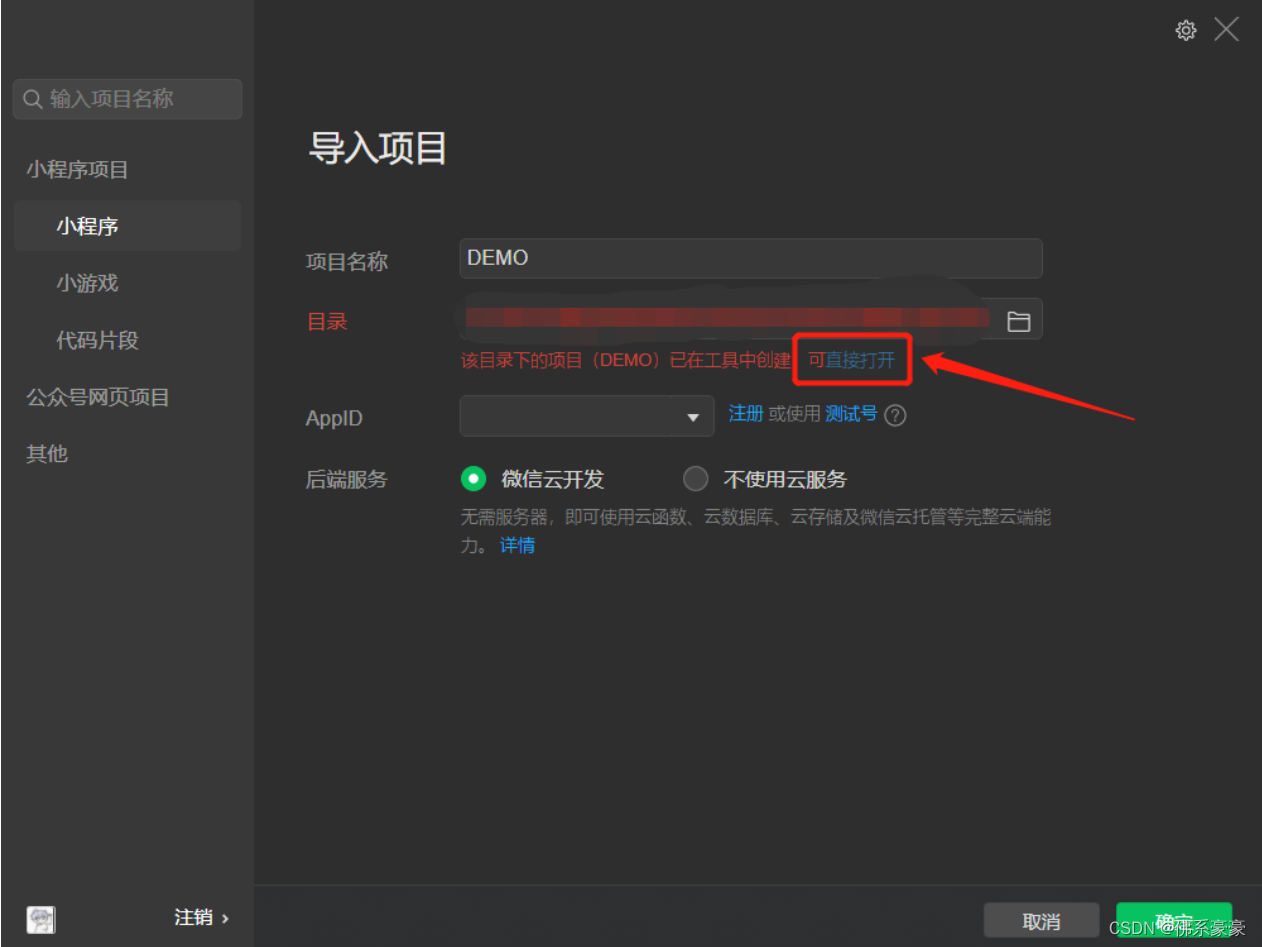Expand the AppID dropdown arrow
The image size is (1262, 947).
tap(693, 417)
